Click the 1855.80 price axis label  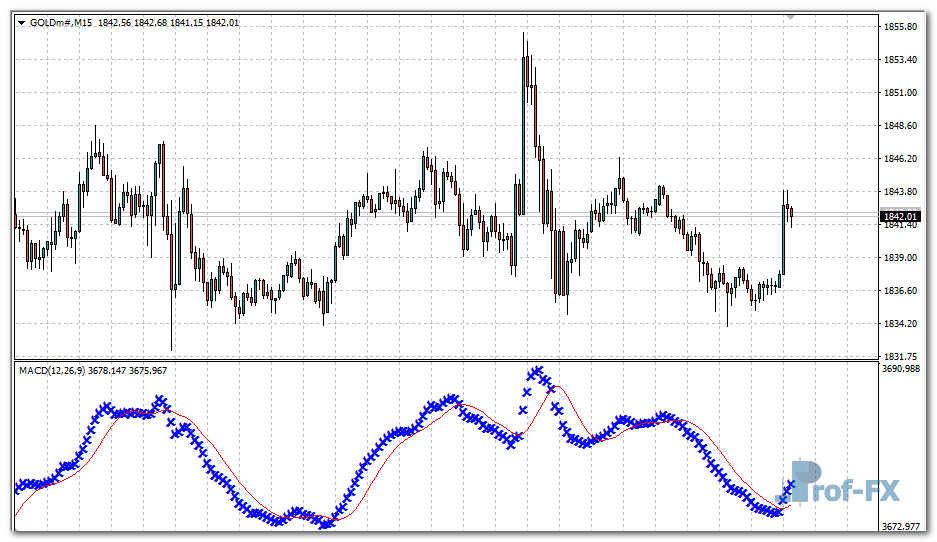tap(901, 27)
